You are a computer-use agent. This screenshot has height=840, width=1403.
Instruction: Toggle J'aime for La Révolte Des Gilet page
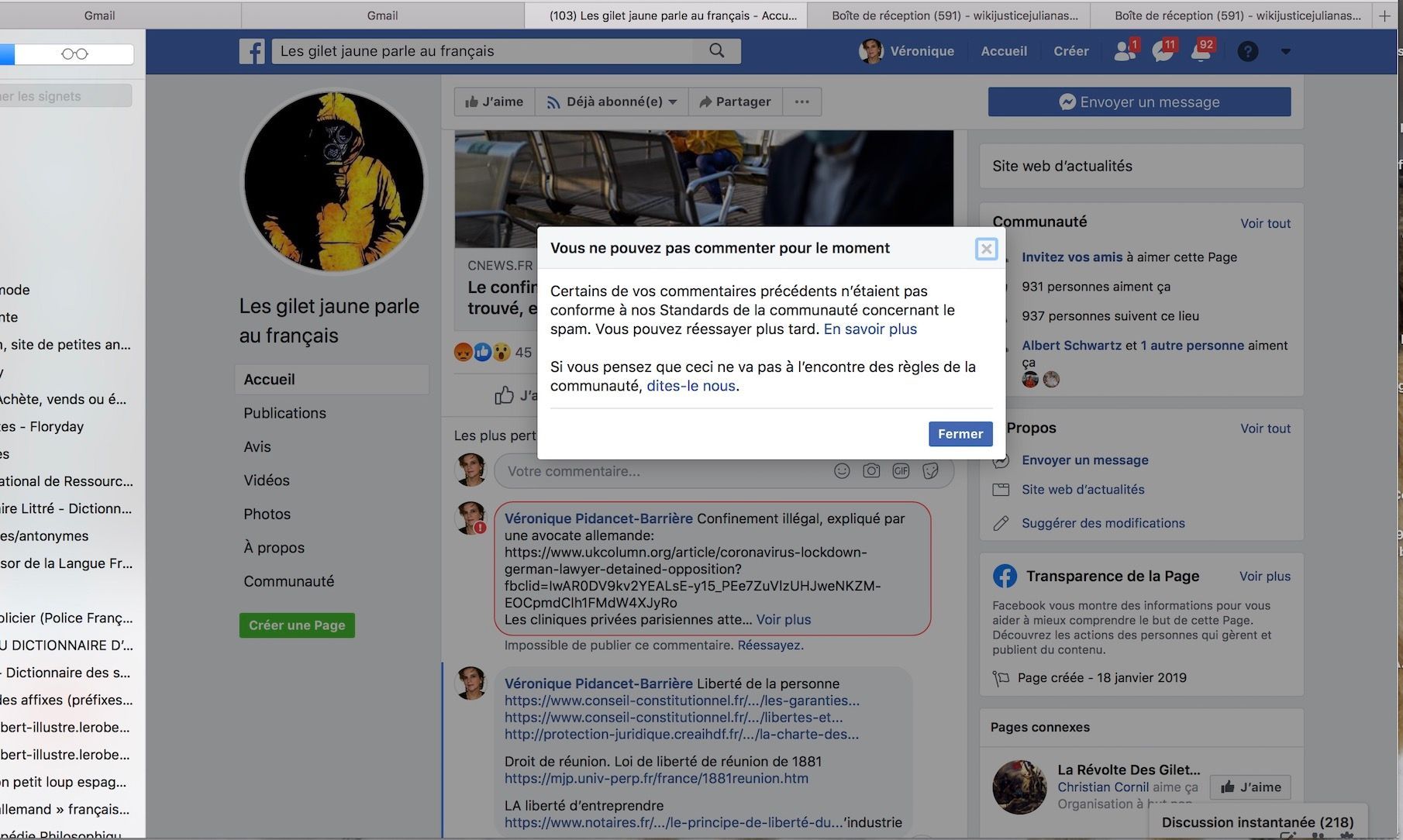1250,787
